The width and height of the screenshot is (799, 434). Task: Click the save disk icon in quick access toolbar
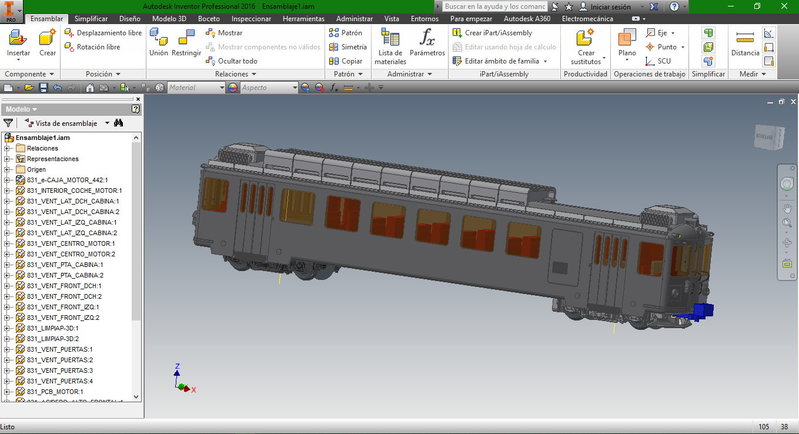[43, 88]
